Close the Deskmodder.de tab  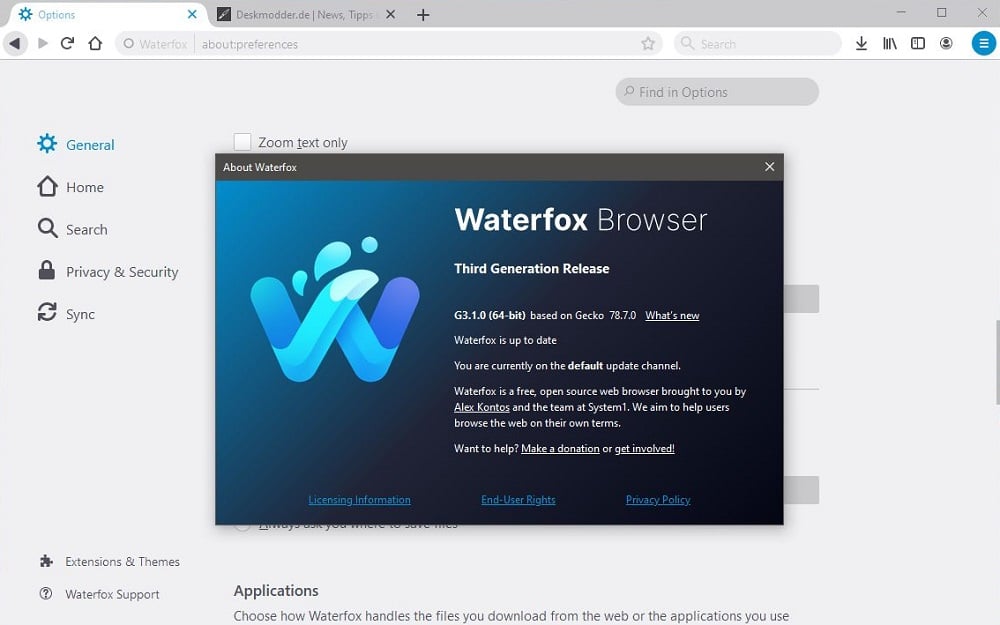(391, 14)
